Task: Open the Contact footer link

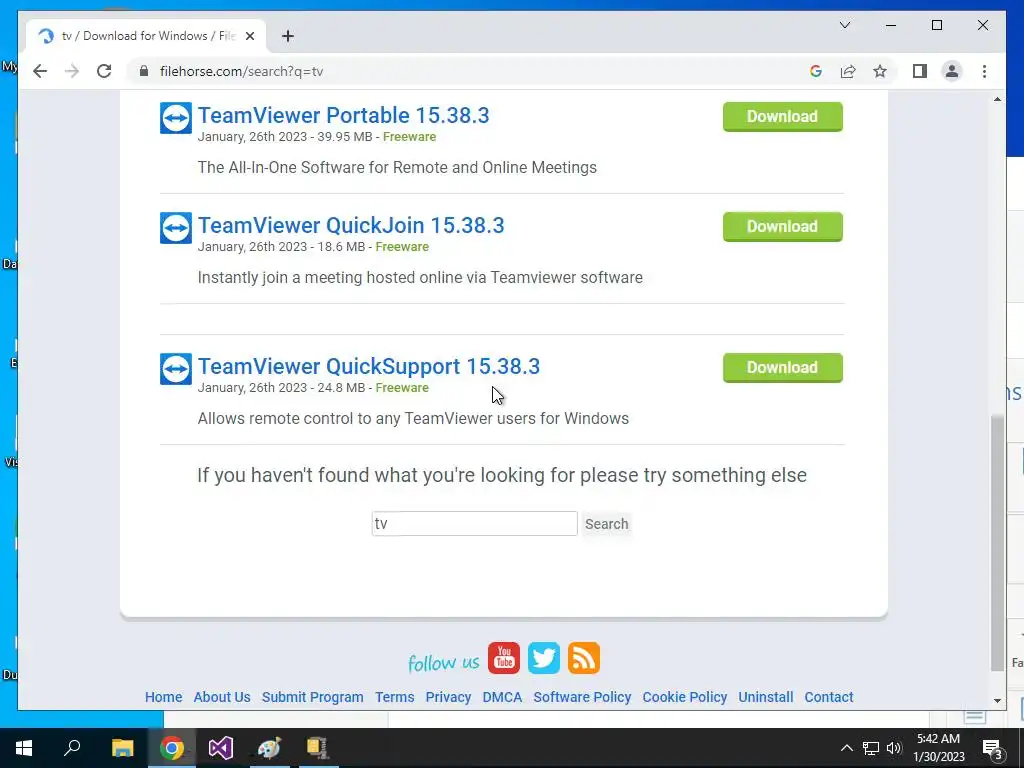Action: pyautogui.click(x=829, y=697)
